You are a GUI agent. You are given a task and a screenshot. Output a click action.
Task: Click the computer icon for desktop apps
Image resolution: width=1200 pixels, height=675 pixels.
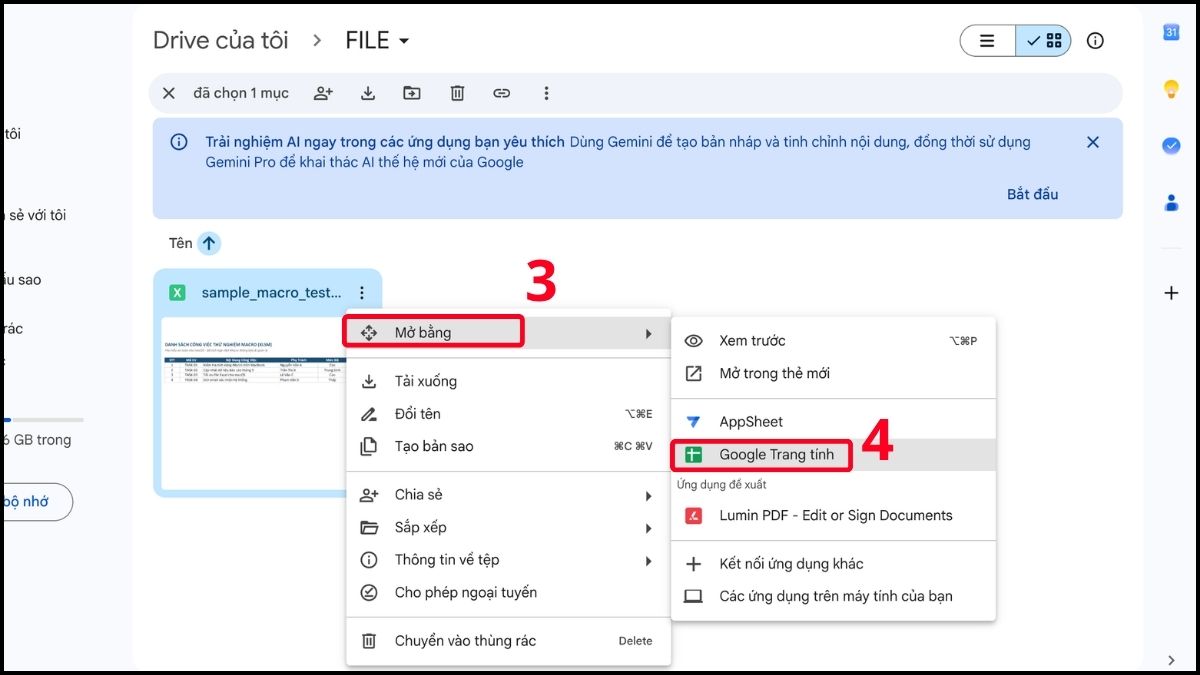tap(693, 596)
